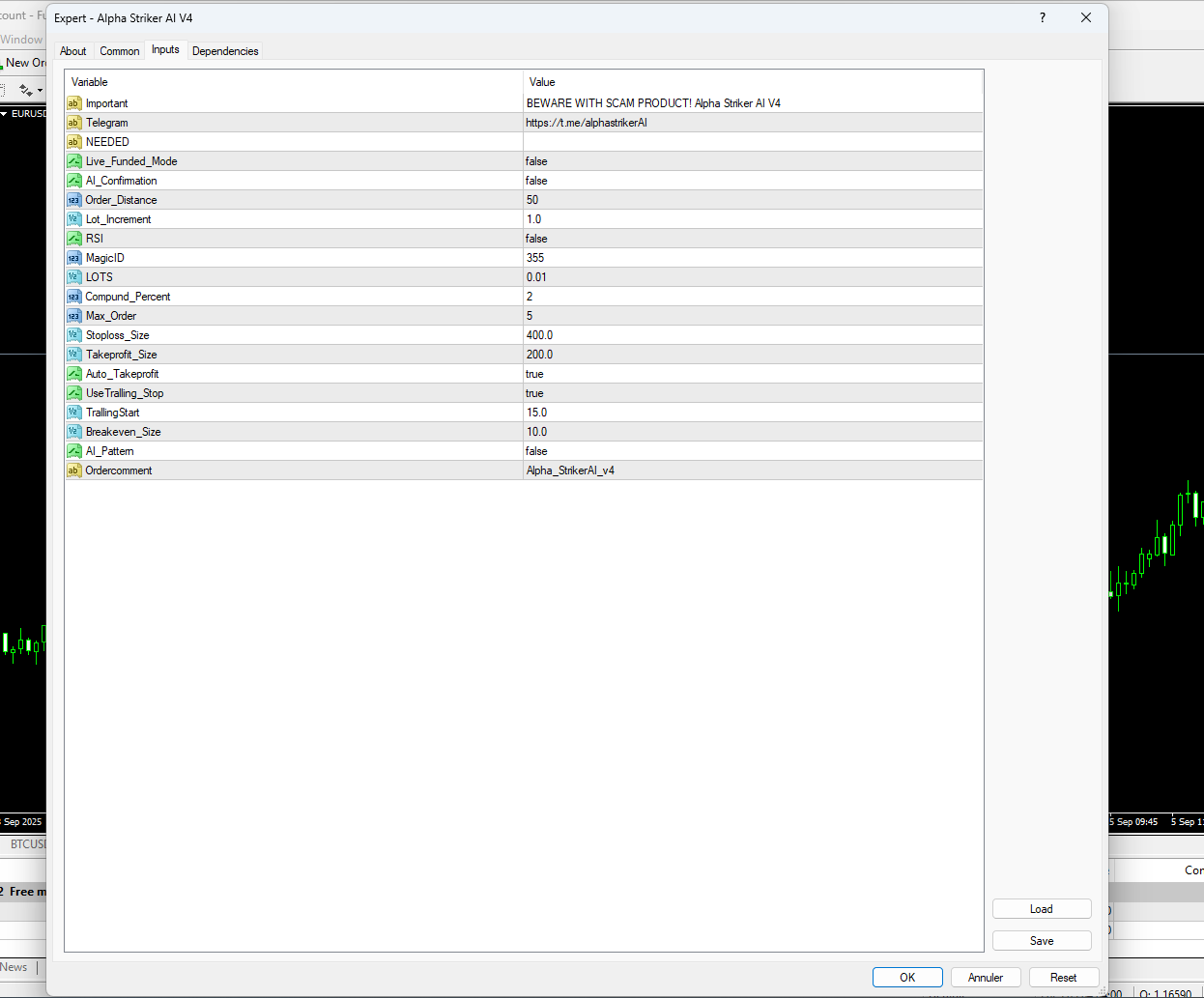Viewport: 1204px width, 998px height.
Task: Select the 'false' value of Live_Funded_Mode
Action: pyautogui.click(x=753, y=161)
